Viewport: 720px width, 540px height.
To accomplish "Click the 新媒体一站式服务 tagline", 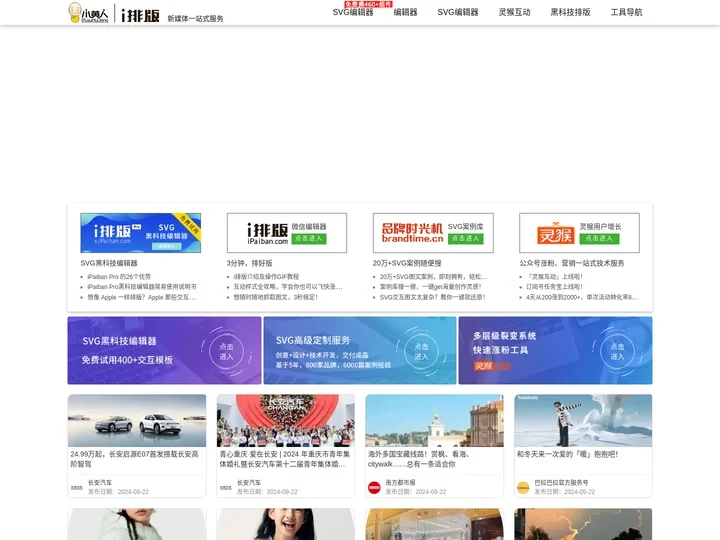I will [x=195, y=18].
